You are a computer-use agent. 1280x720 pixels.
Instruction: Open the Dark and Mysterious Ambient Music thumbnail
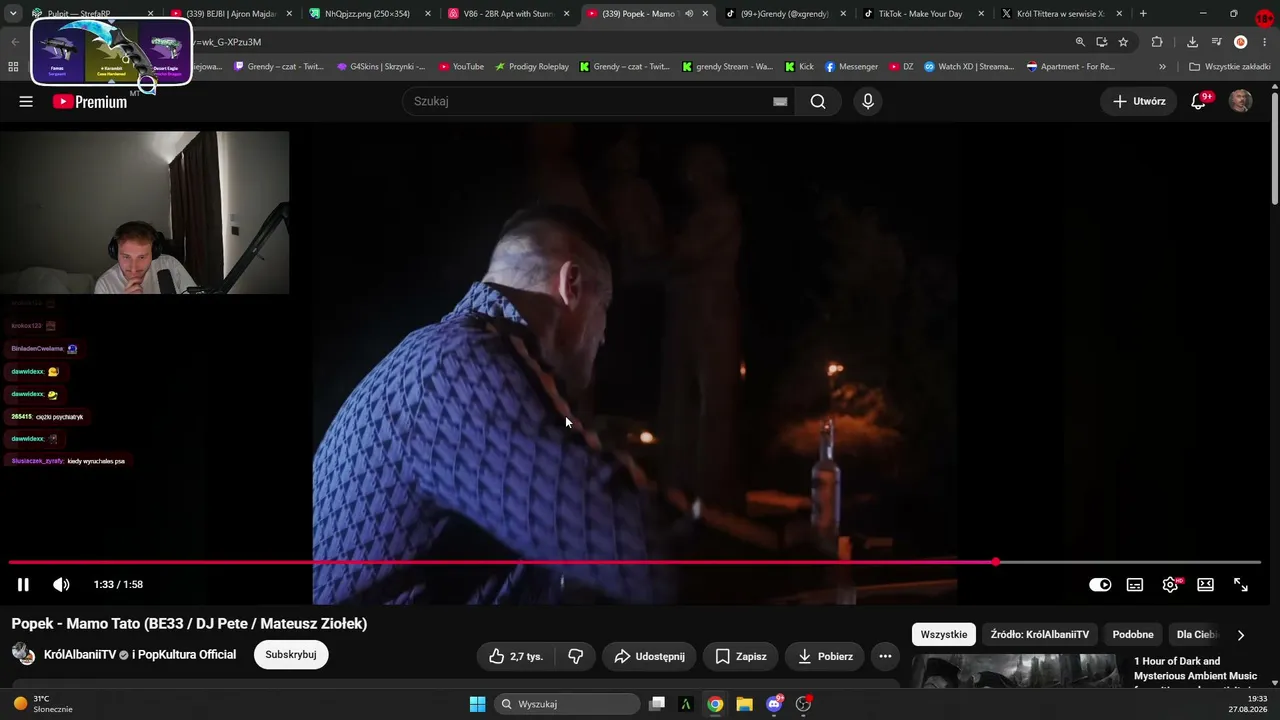click(x=1016, y=671)
